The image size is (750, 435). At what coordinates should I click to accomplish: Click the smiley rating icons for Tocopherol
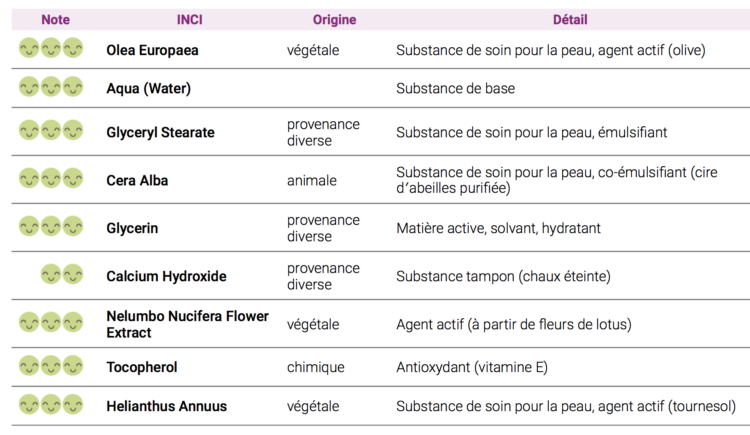coord(51,365)
